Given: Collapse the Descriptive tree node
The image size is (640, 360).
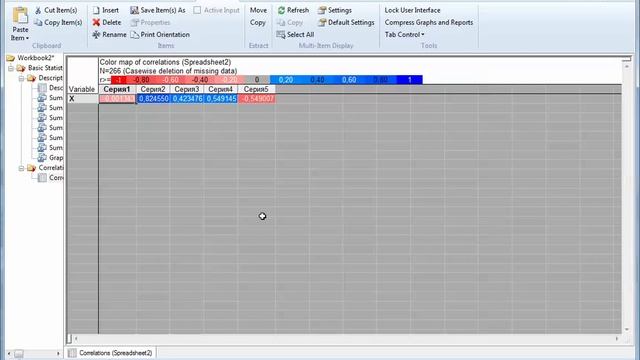Looking at the screenshot, I should (22, 78).
